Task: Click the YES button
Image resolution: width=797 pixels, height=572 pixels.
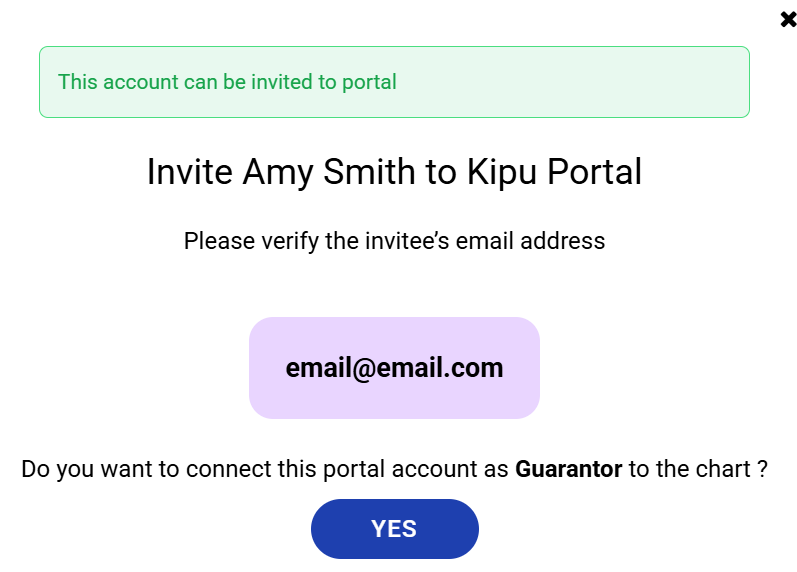Action: (x=394, y=529)
